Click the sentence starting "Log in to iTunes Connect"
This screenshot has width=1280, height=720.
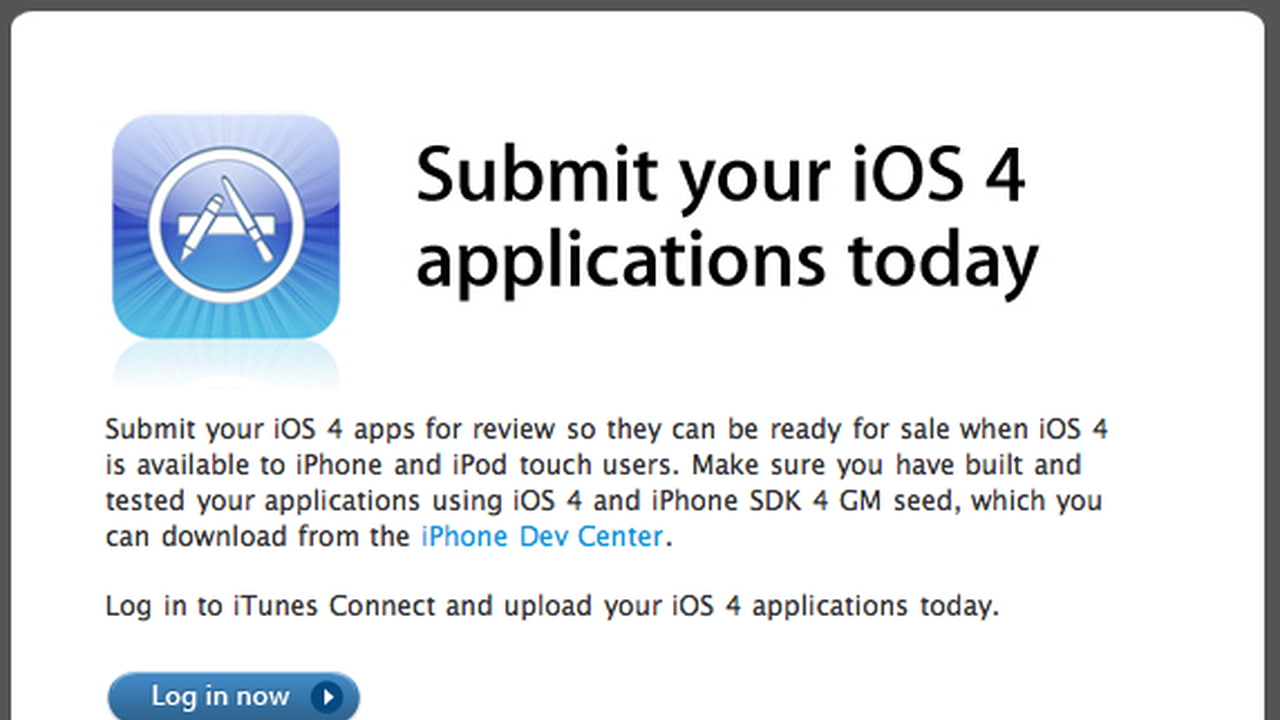point(552,606)
